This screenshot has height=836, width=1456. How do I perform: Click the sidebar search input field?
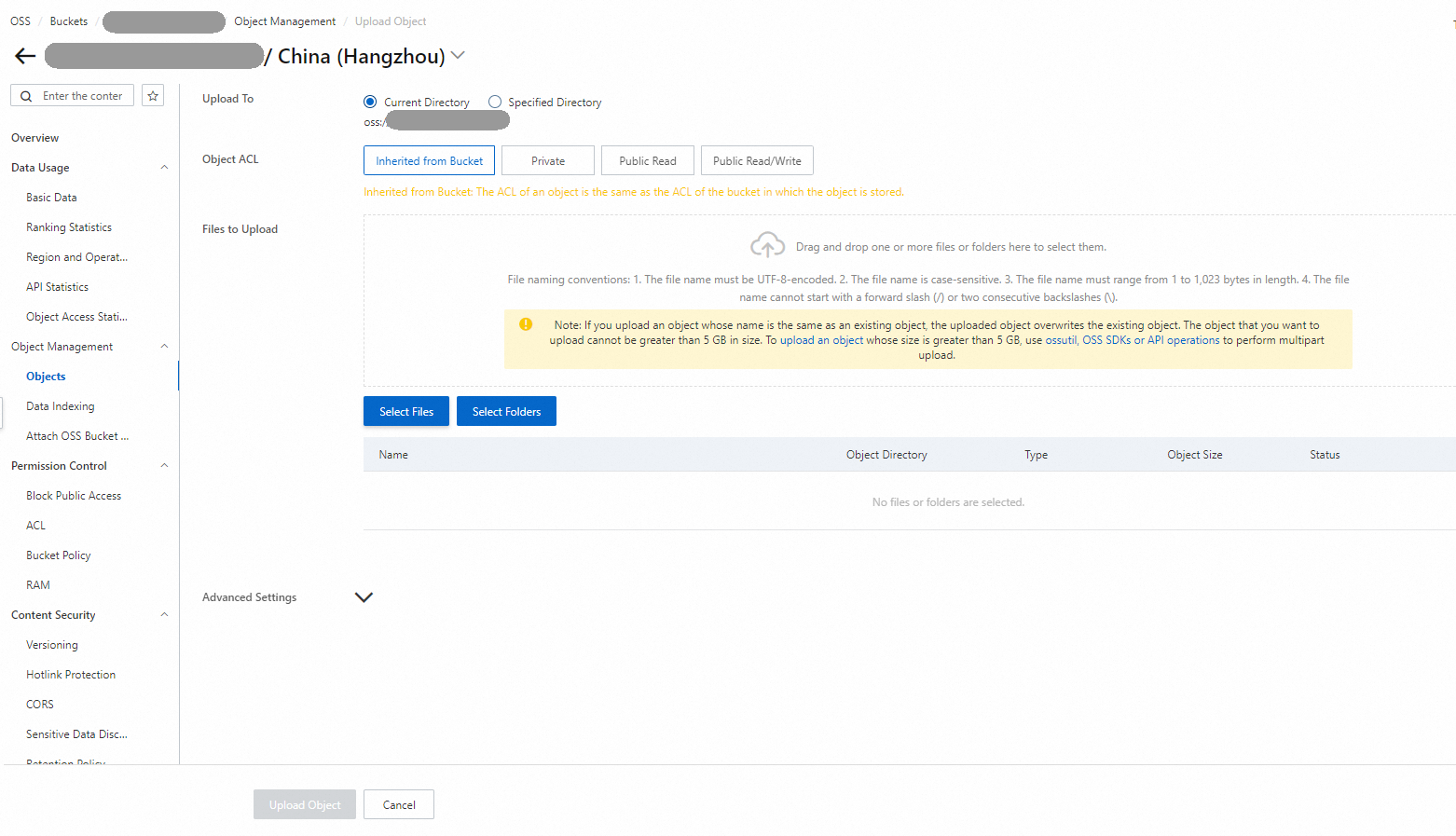(73, 95)
